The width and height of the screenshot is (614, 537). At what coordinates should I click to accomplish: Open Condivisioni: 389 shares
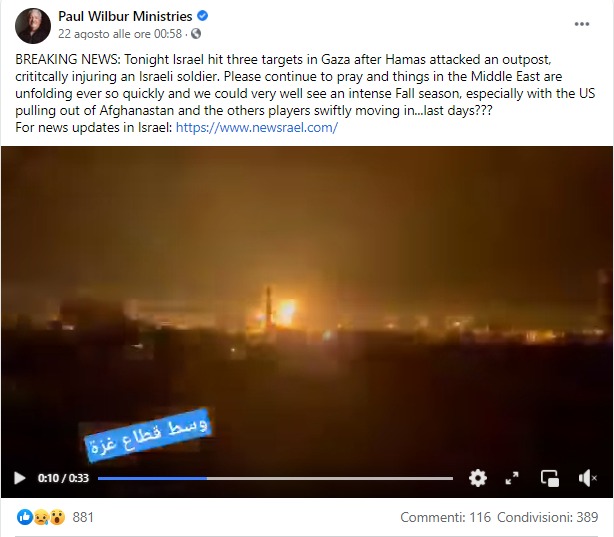[547, 517]
